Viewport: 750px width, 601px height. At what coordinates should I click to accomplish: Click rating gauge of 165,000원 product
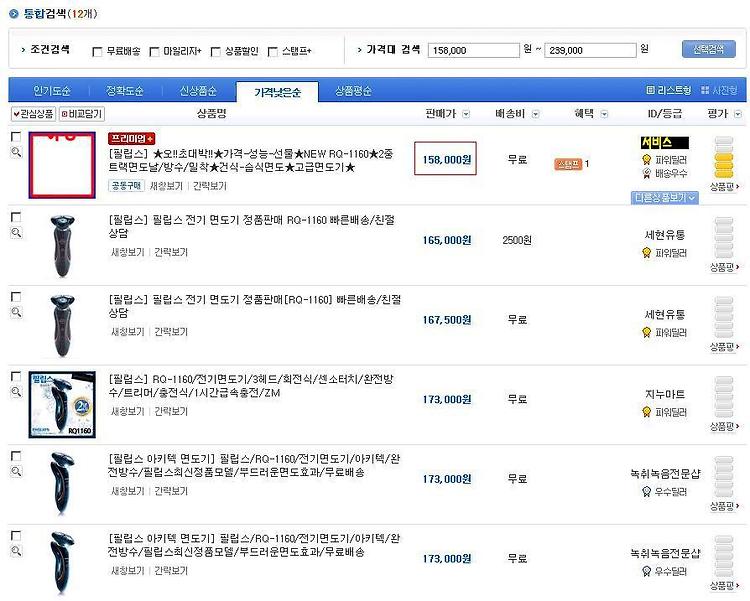click(724, 237)
